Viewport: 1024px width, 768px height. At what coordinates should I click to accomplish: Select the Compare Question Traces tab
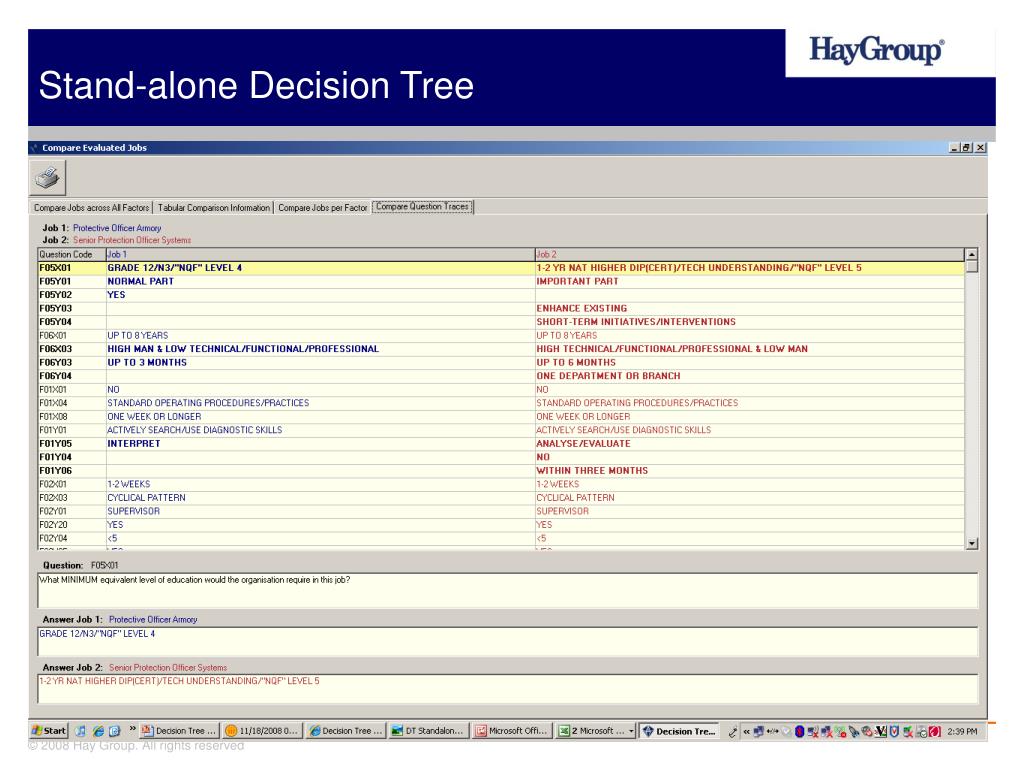[423, 207]
